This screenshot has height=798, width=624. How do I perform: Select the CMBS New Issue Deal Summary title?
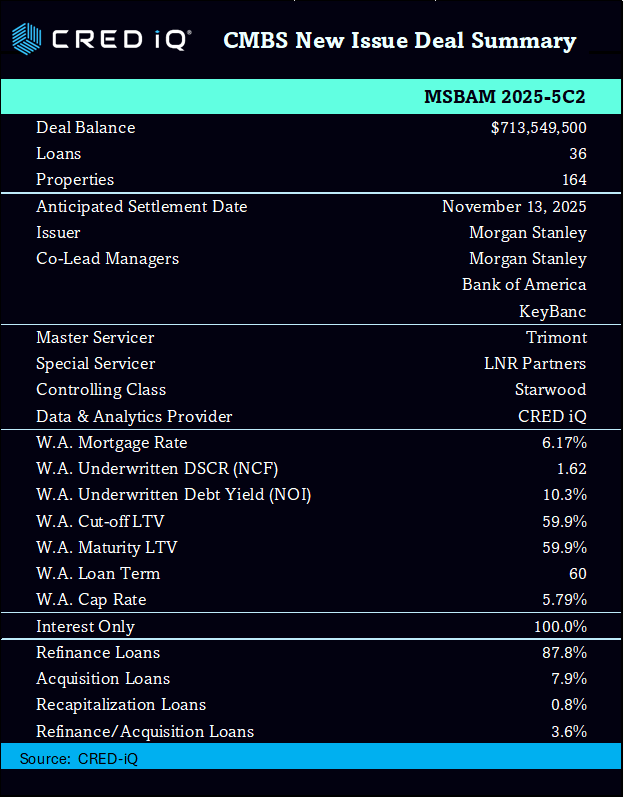(x=399, y=41)
